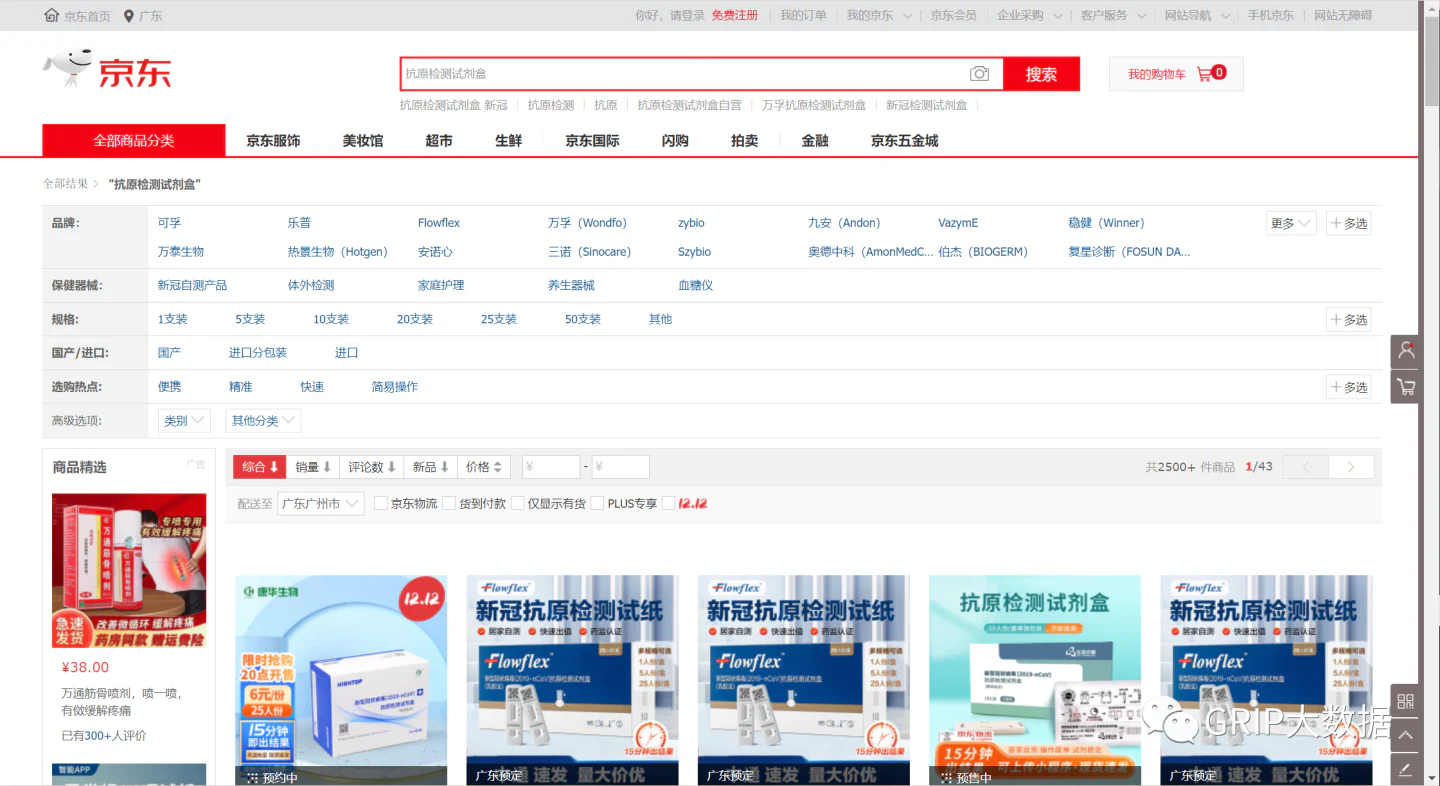Viewport: 1440px width, 786px height.
Task: Go to 京东国际 navigation tab
Action: (x=592, y=141)
